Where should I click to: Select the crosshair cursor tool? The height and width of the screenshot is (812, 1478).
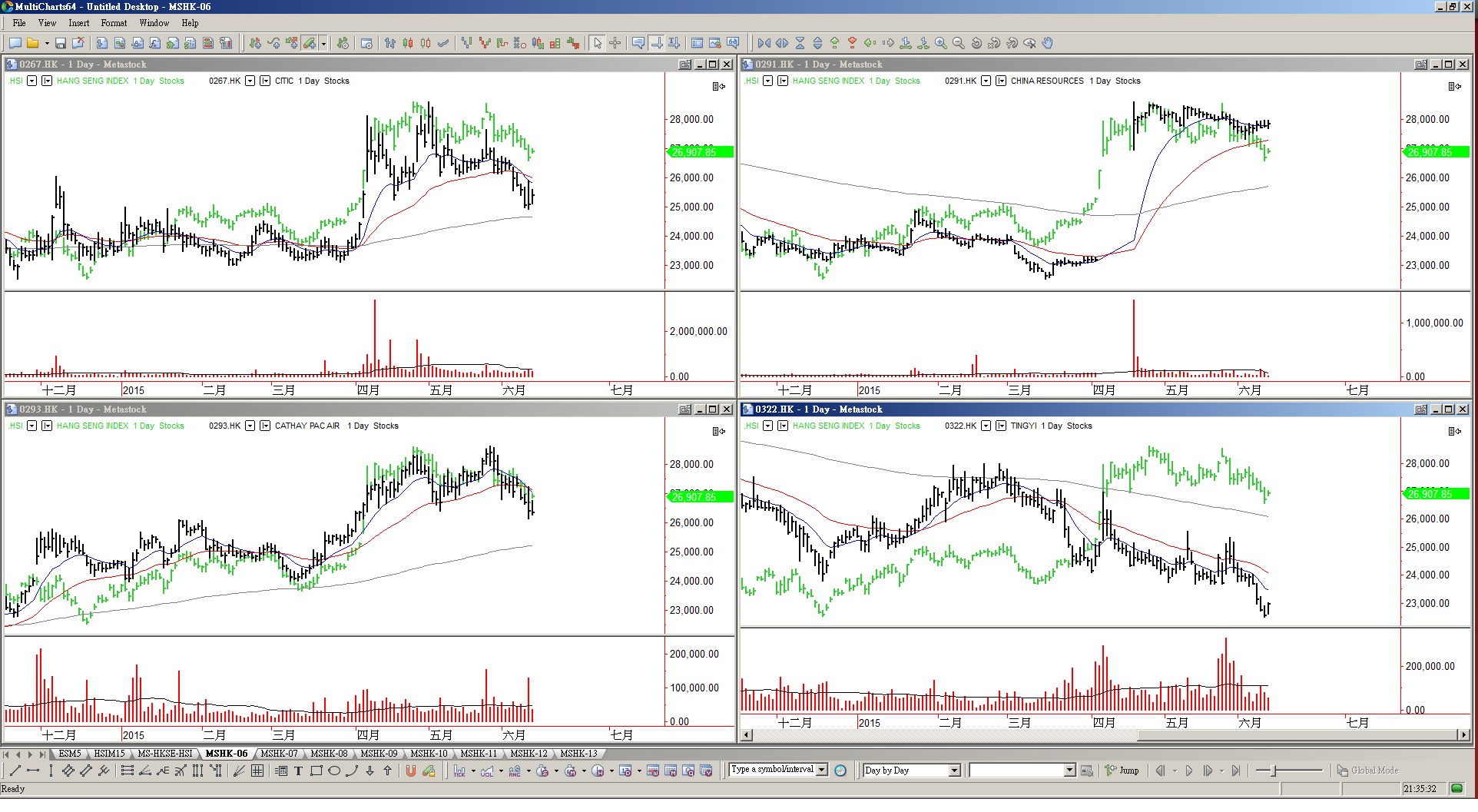coord(615,44)
